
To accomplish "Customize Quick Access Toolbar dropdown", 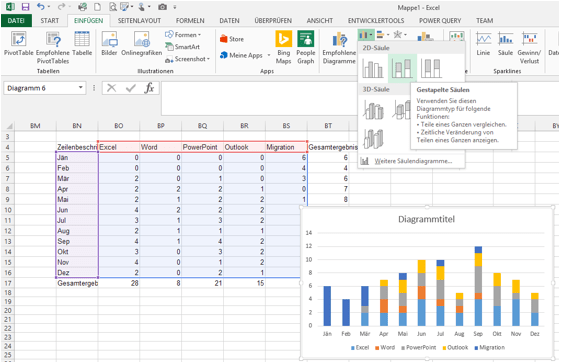I will point(175,7).
